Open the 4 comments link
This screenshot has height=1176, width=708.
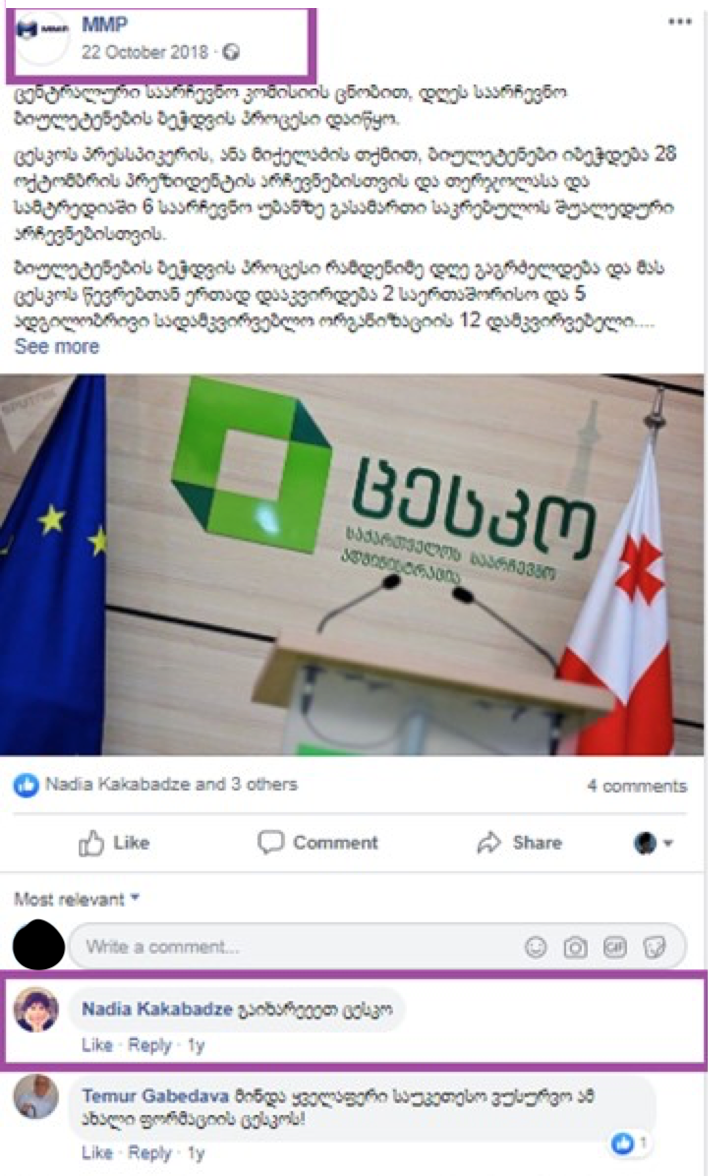pyautogui.click(x=637, y=786)
